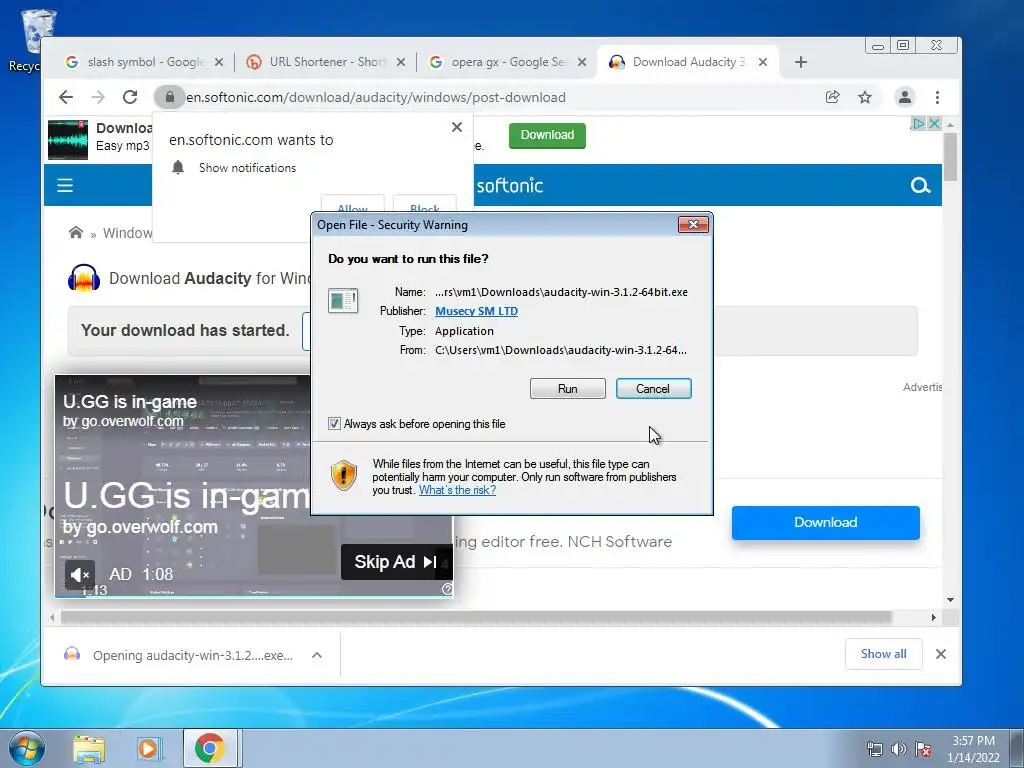Image resolution: width=1024 pixels, height=768 pixels.
Task: Click the Chrome taskbar icon
Action: click(209, 749)
